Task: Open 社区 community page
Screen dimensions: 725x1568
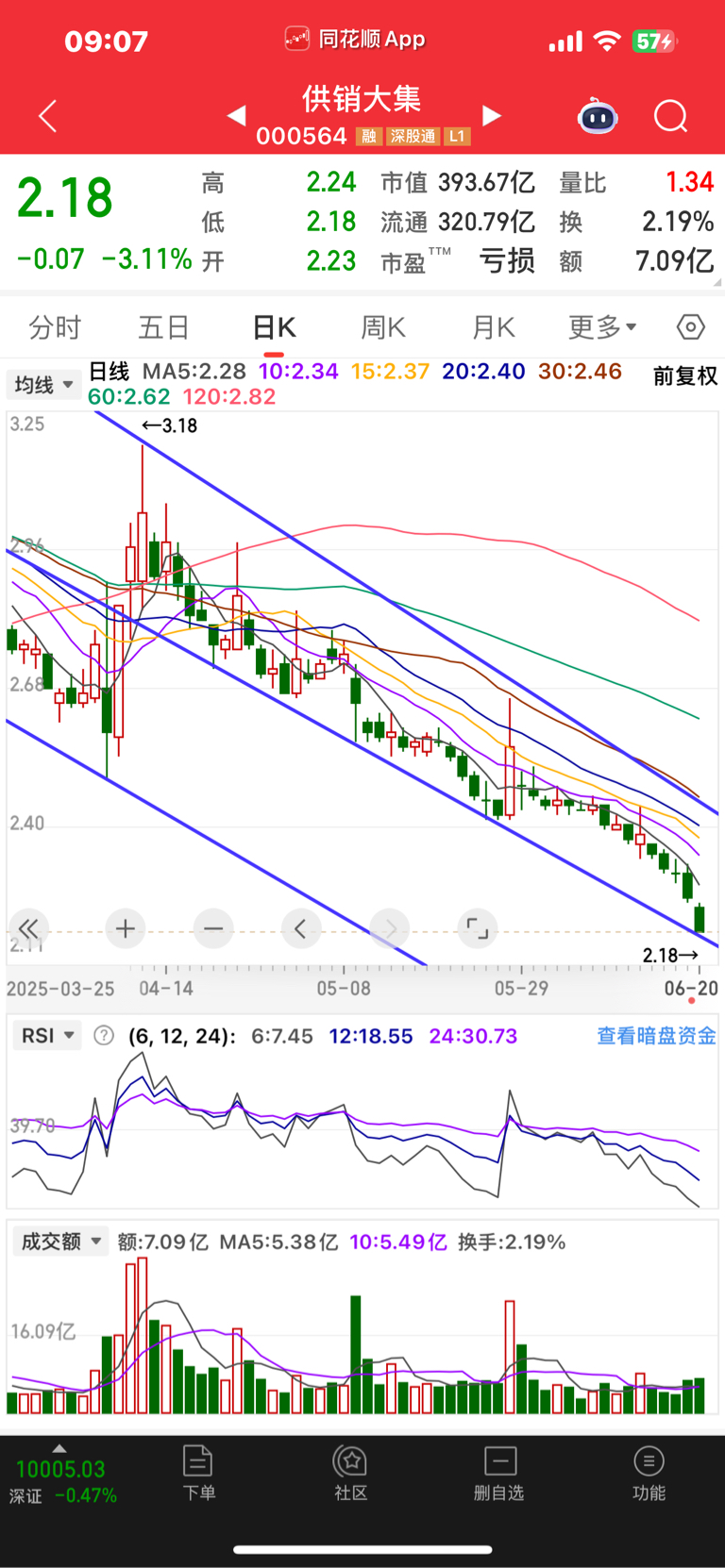Action: (x=351, y=1473)
